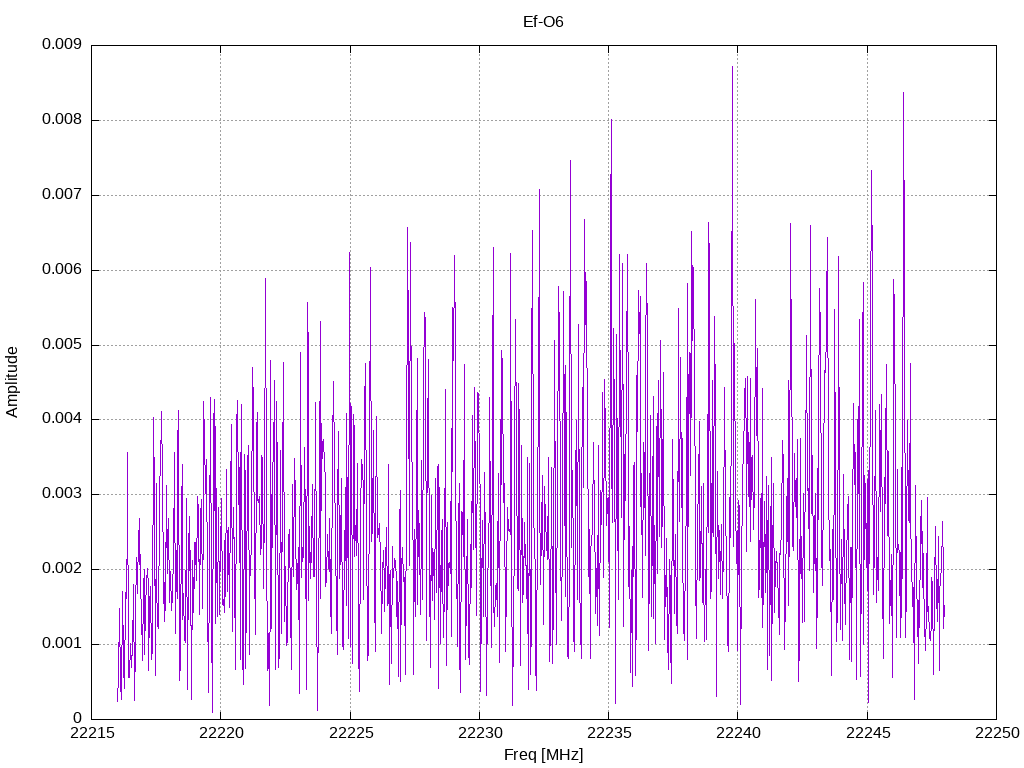Viewport: 1024px width, 768px height.
Task: Click the 0.002 y-axis tick label
Action: point(62,569)
